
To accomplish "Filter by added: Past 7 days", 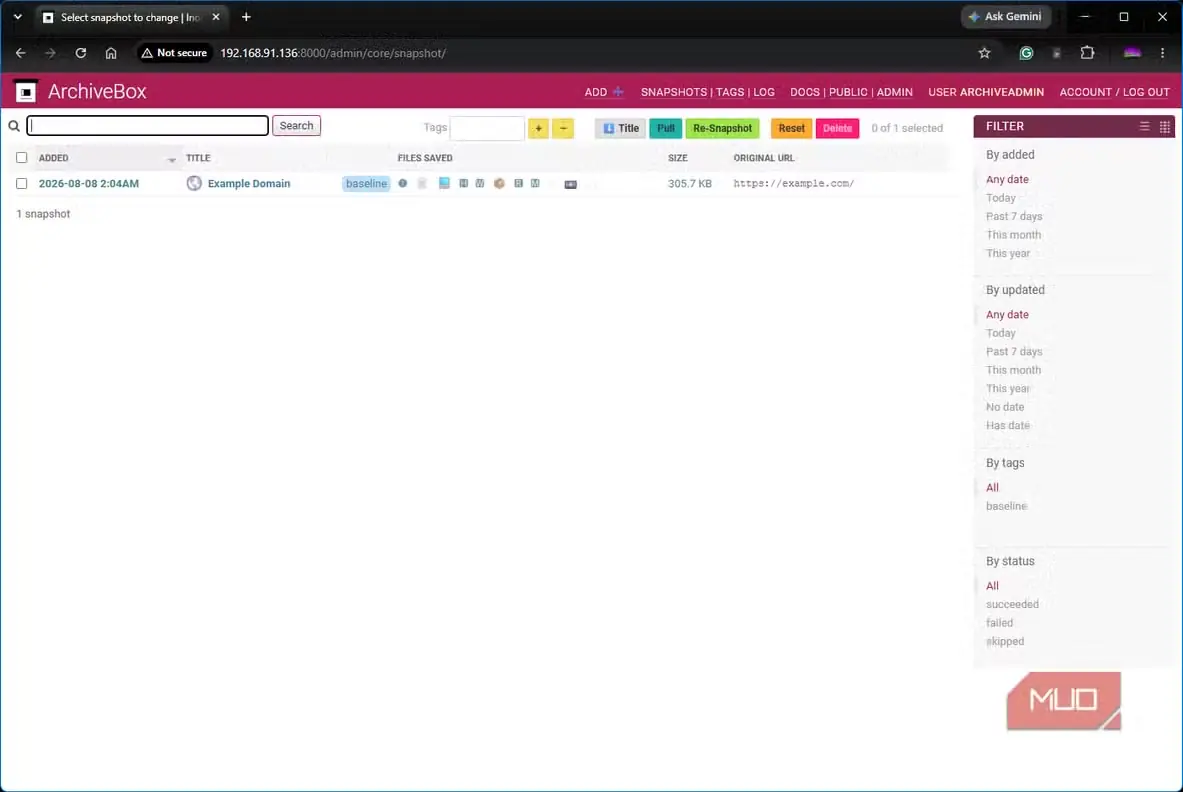I will 1014,216.
